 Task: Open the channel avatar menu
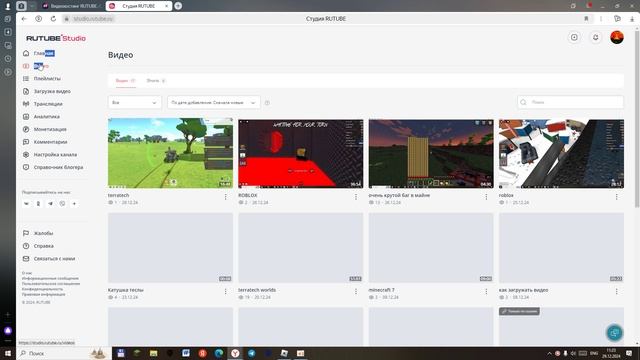click(617, 37)
